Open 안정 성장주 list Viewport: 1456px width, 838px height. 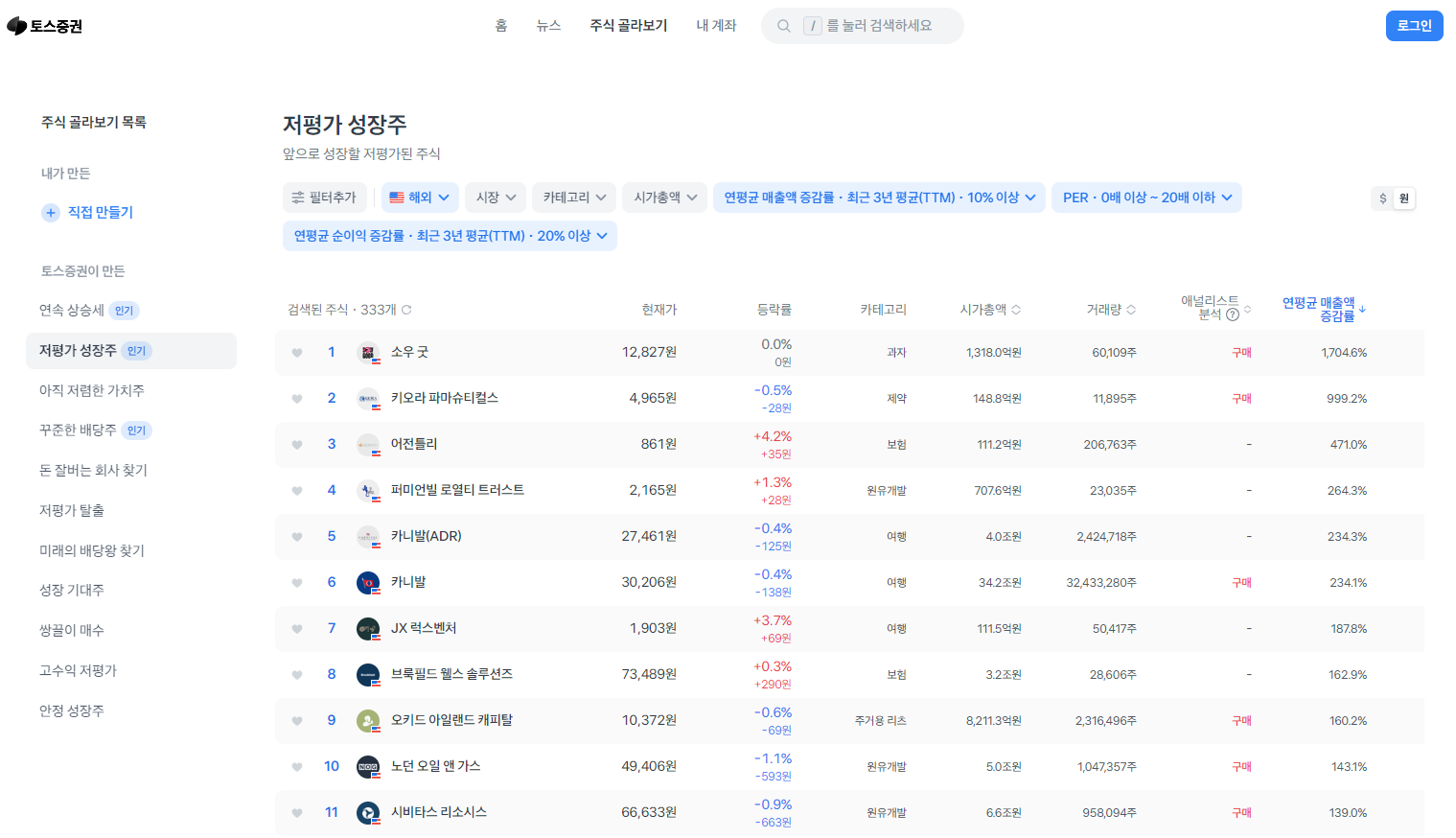coord(131,711)
